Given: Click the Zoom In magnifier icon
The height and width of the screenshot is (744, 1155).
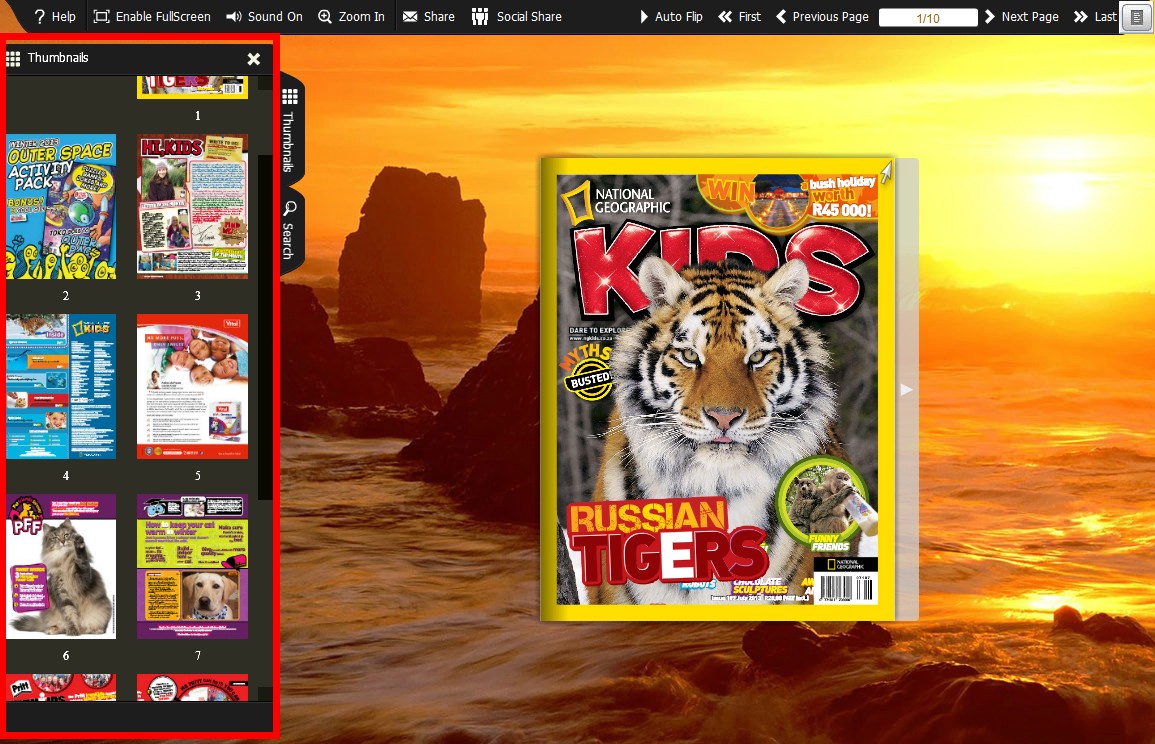Looking at the screenshot, I should (x=325, y=16).
